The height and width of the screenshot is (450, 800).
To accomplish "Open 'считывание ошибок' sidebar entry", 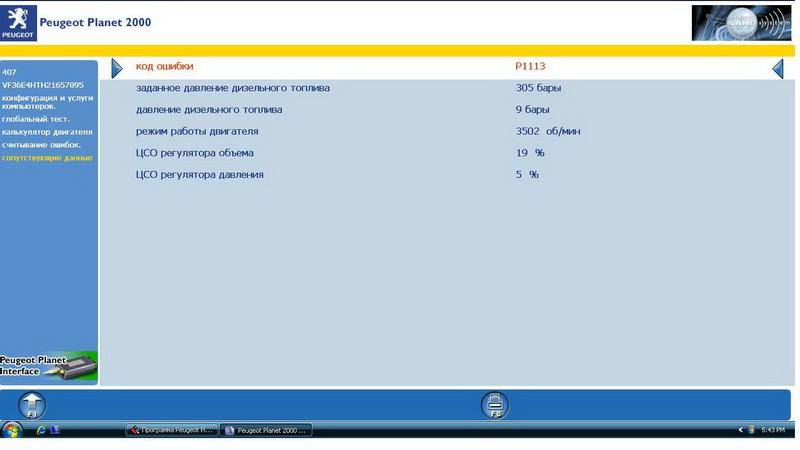I will click(41, 145).
